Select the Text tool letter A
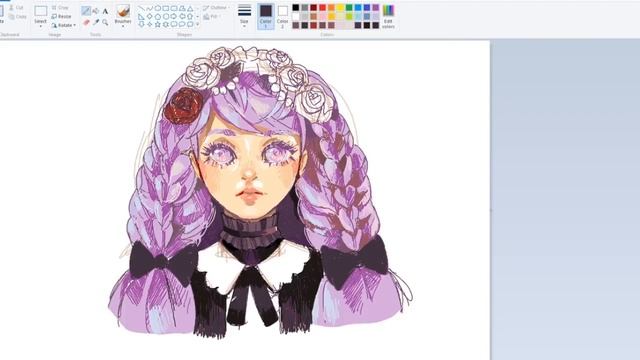Screen dimensions: 640x360 tap(105, 11)
